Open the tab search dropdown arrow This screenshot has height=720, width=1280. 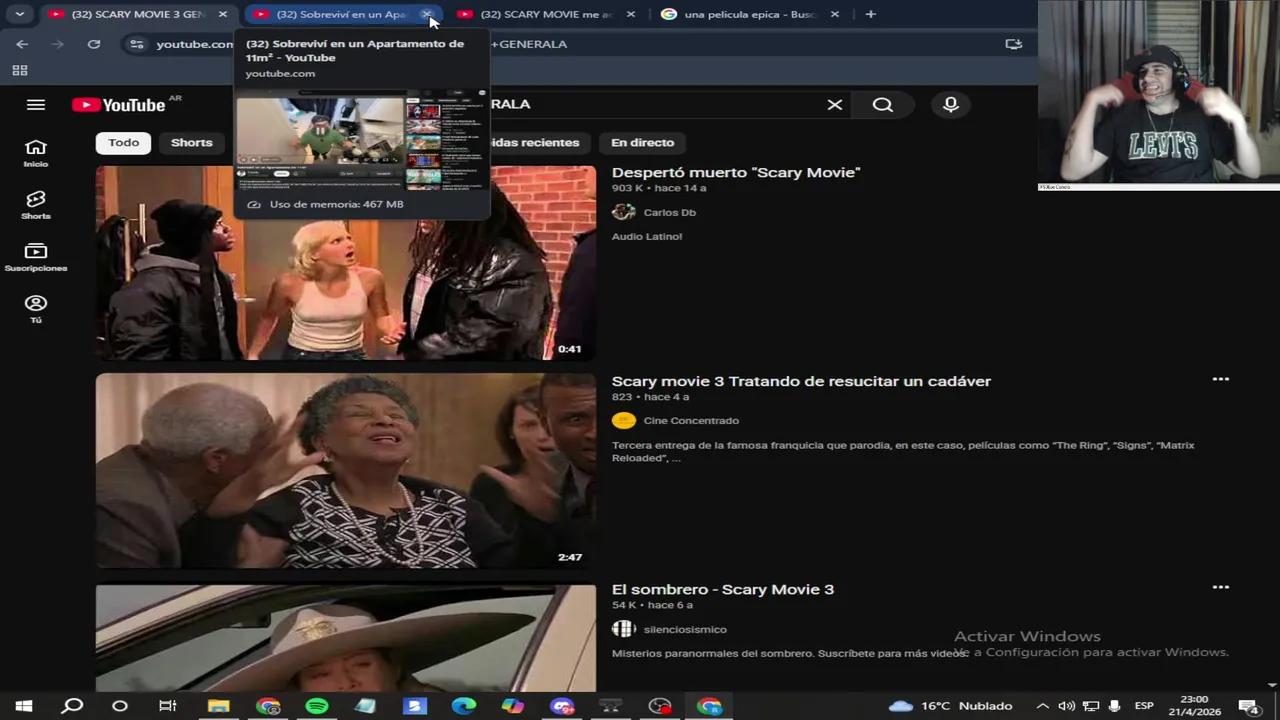pos(19,14)
